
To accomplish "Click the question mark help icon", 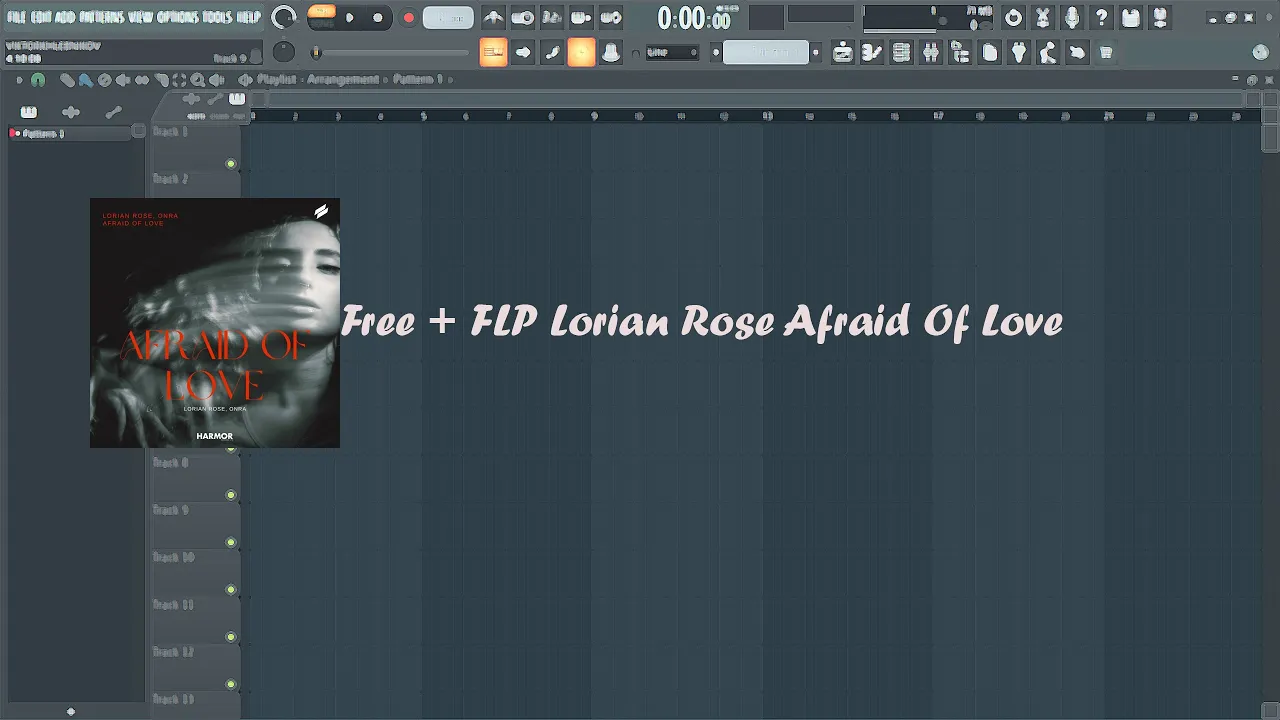I will (1101, 17).
